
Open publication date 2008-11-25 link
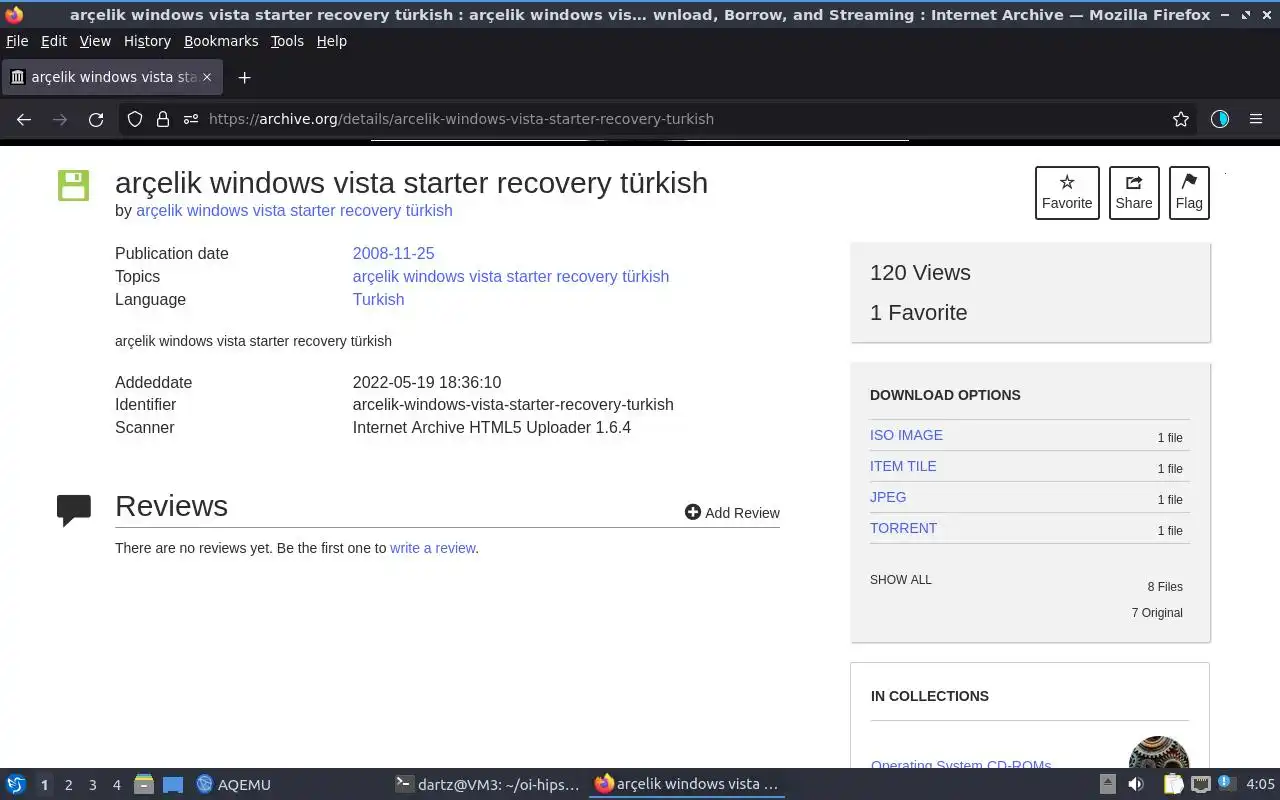[x=393, y=253]
